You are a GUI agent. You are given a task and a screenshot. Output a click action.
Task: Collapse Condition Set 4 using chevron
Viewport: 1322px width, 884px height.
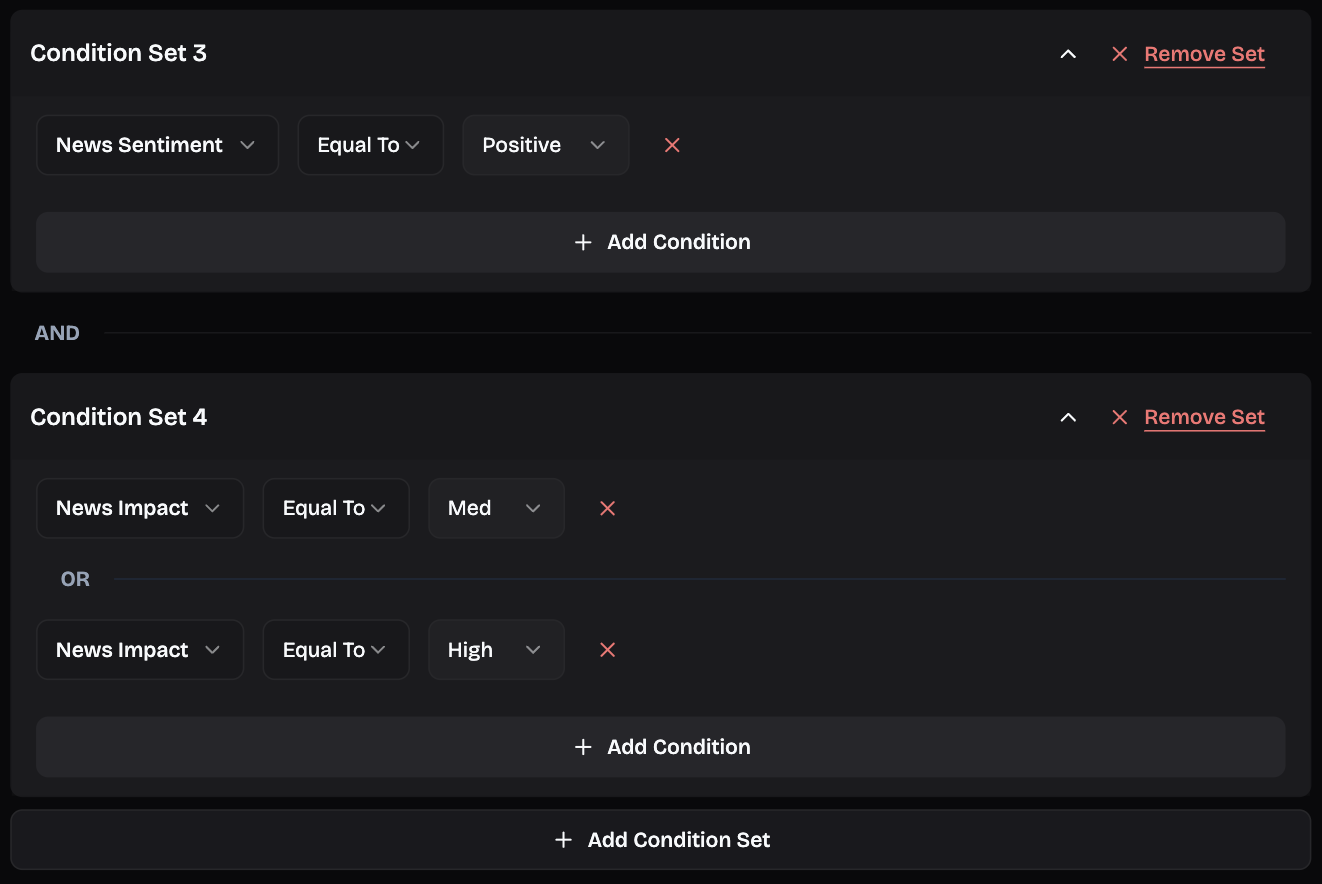(1068, 417)
